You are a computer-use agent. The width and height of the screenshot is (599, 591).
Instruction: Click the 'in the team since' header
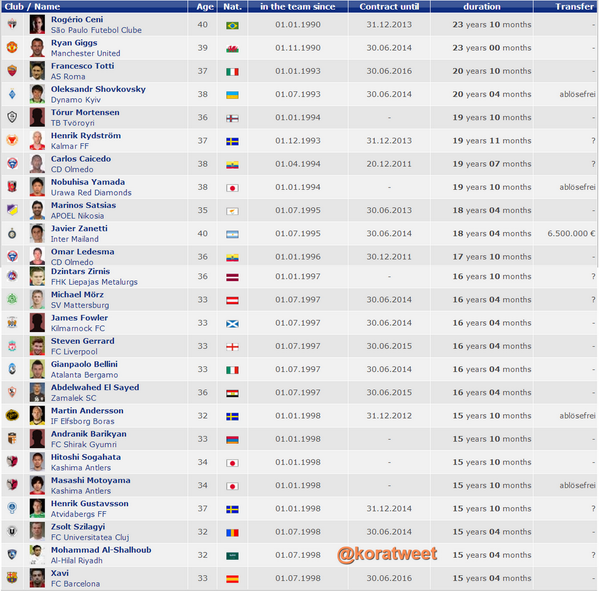pos(298,6)
